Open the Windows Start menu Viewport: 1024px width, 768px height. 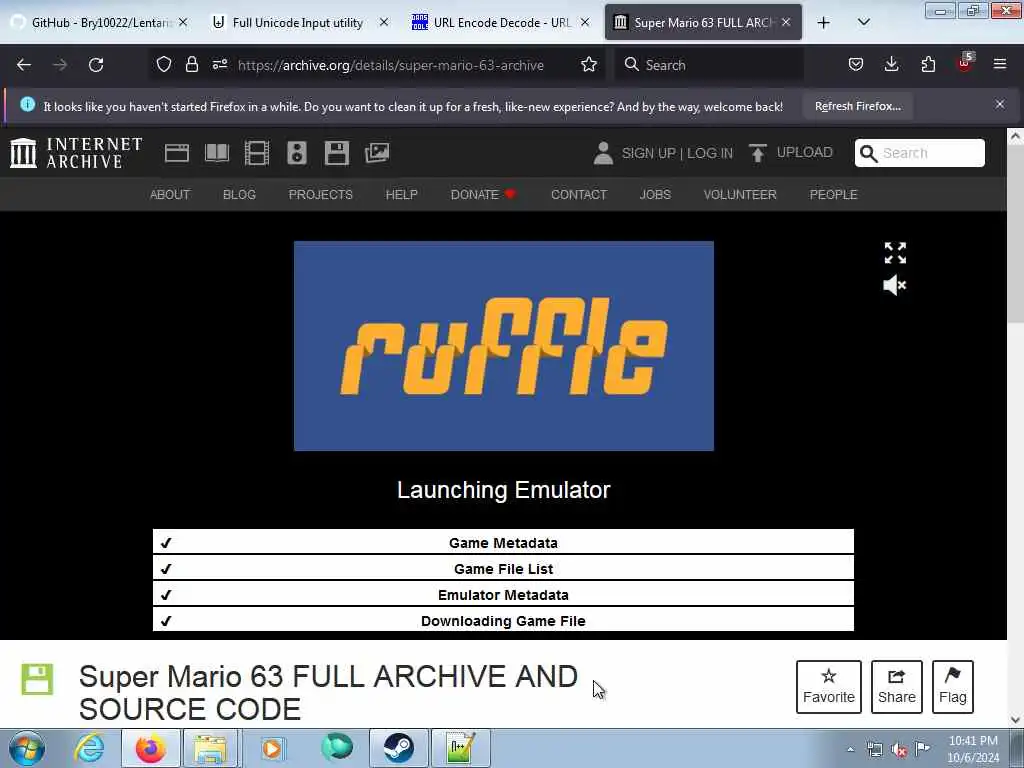click(27, 748)
